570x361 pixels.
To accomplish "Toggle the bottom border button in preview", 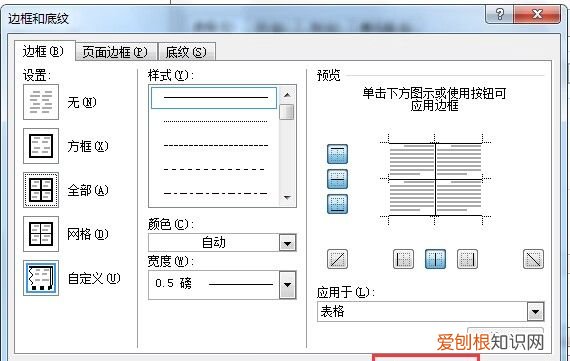I will click(337, 204).
